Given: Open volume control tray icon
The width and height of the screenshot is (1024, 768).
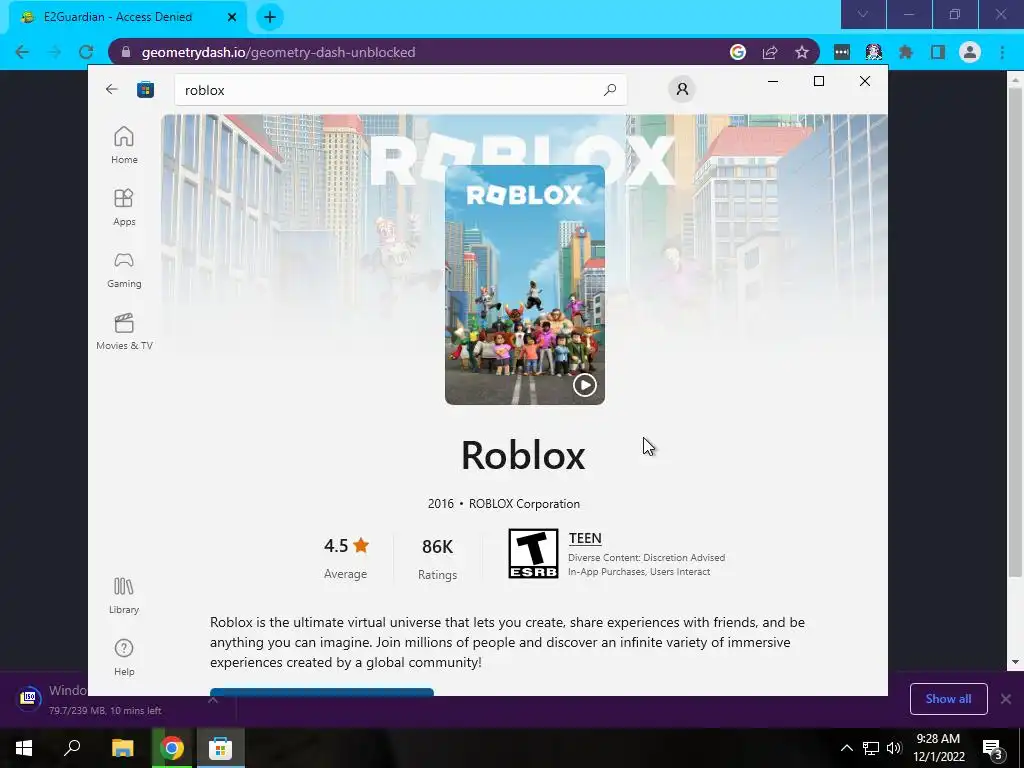Looking at the screenshot, I should (x=894, y=748).
